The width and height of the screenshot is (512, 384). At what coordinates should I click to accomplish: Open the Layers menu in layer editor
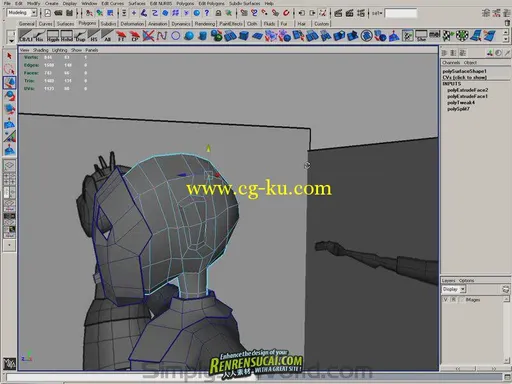(x=448, y=281)
